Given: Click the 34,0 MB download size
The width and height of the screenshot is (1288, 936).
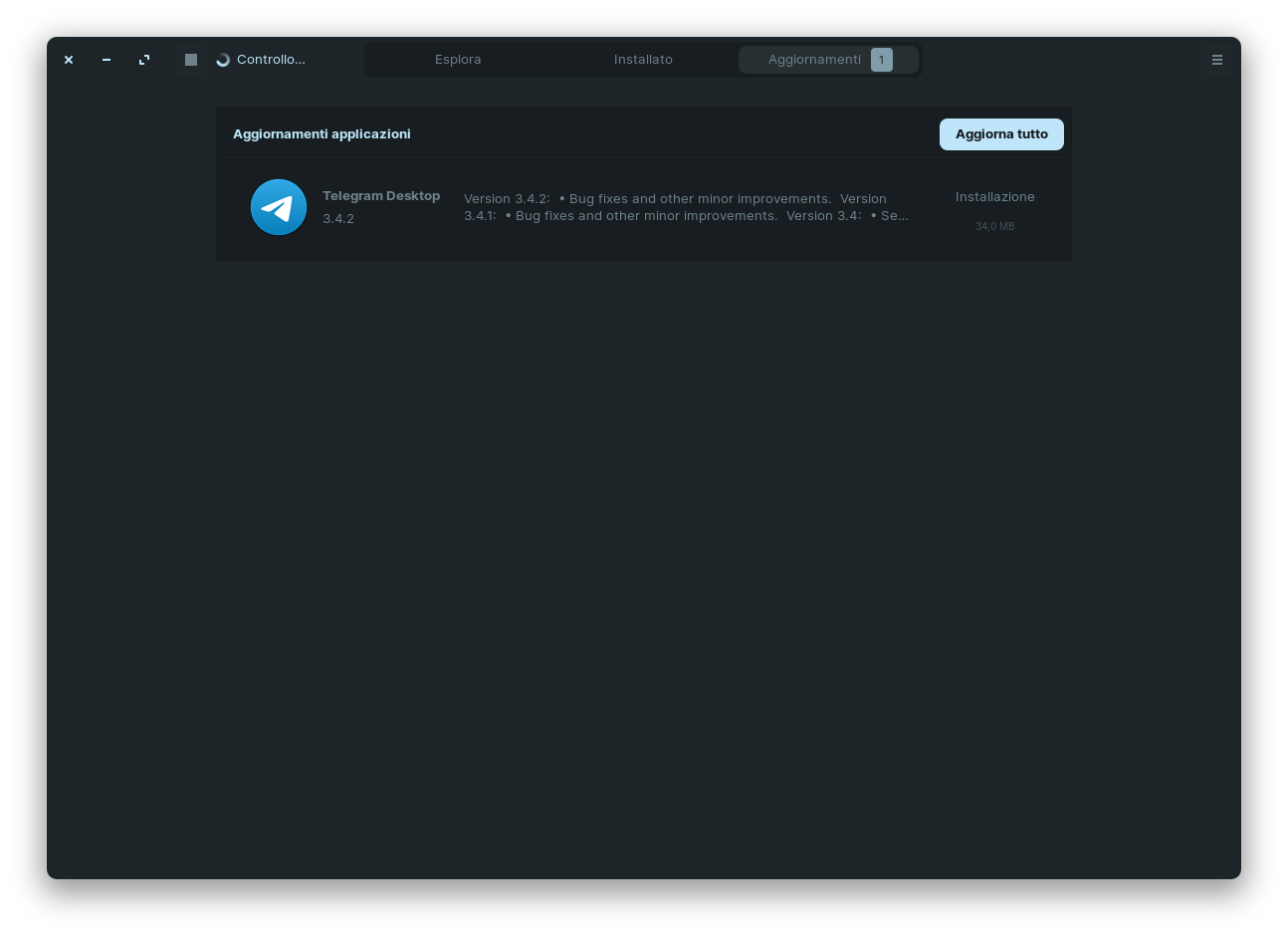Looking at the screenshot, I should click(x=995, y=227).
